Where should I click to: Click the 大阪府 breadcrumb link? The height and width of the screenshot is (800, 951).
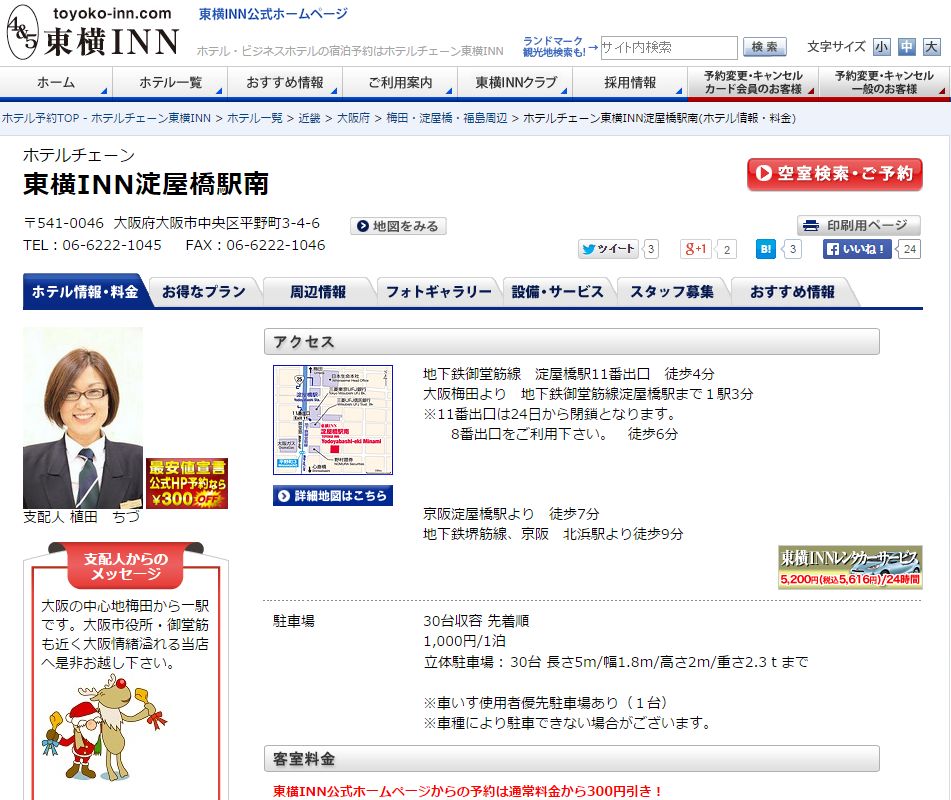pyautogui.click(x=353, y=118)
